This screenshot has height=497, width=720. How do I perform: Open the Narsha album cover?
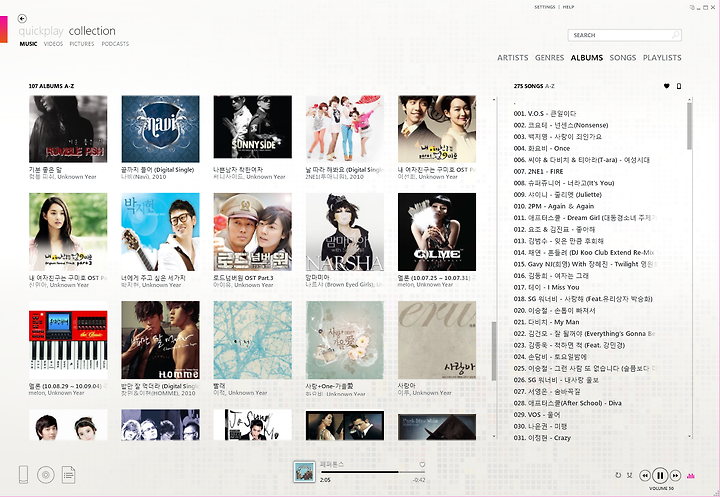click(345, 232)
